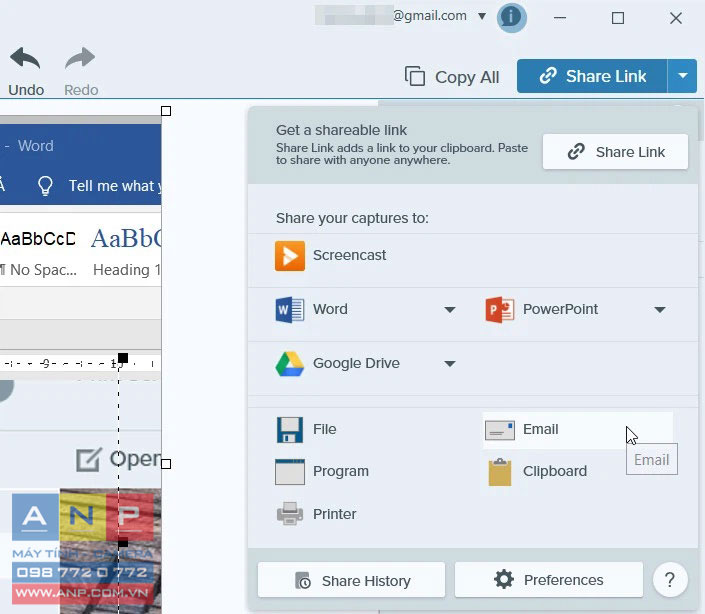Screen dimensions: 705x614
Task: Send capture to Printer
Action: coord(335,514)
